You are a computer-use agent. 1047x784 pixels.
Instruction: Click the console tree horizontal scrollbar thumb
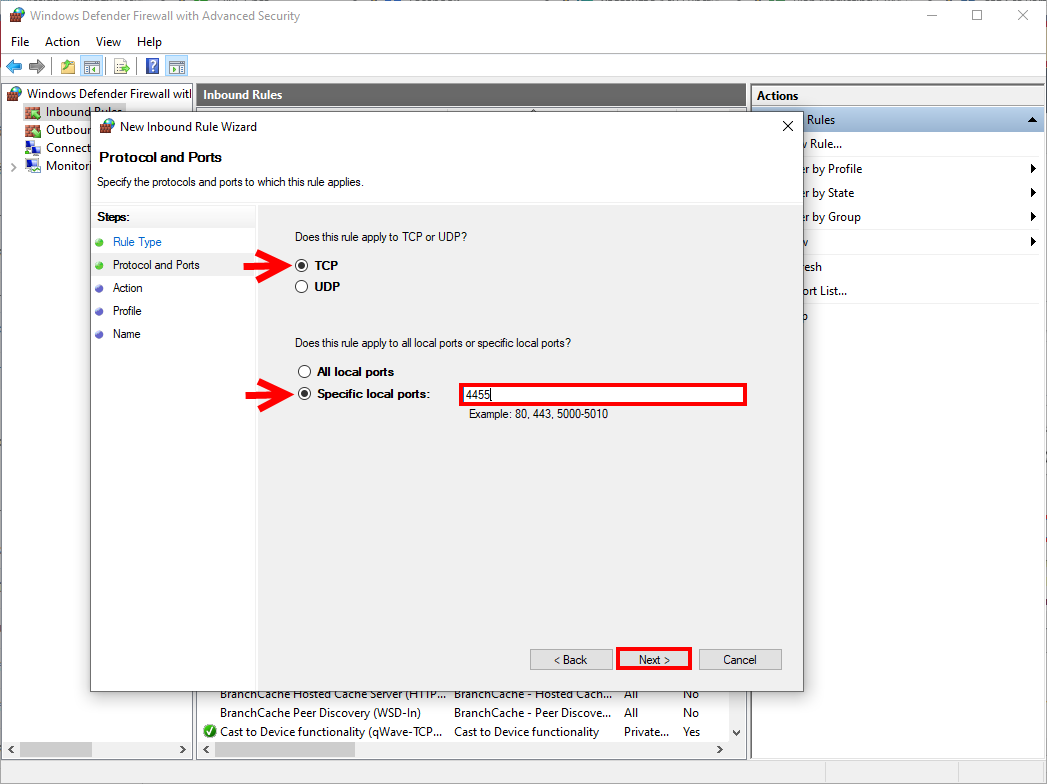tap(56, 749)
